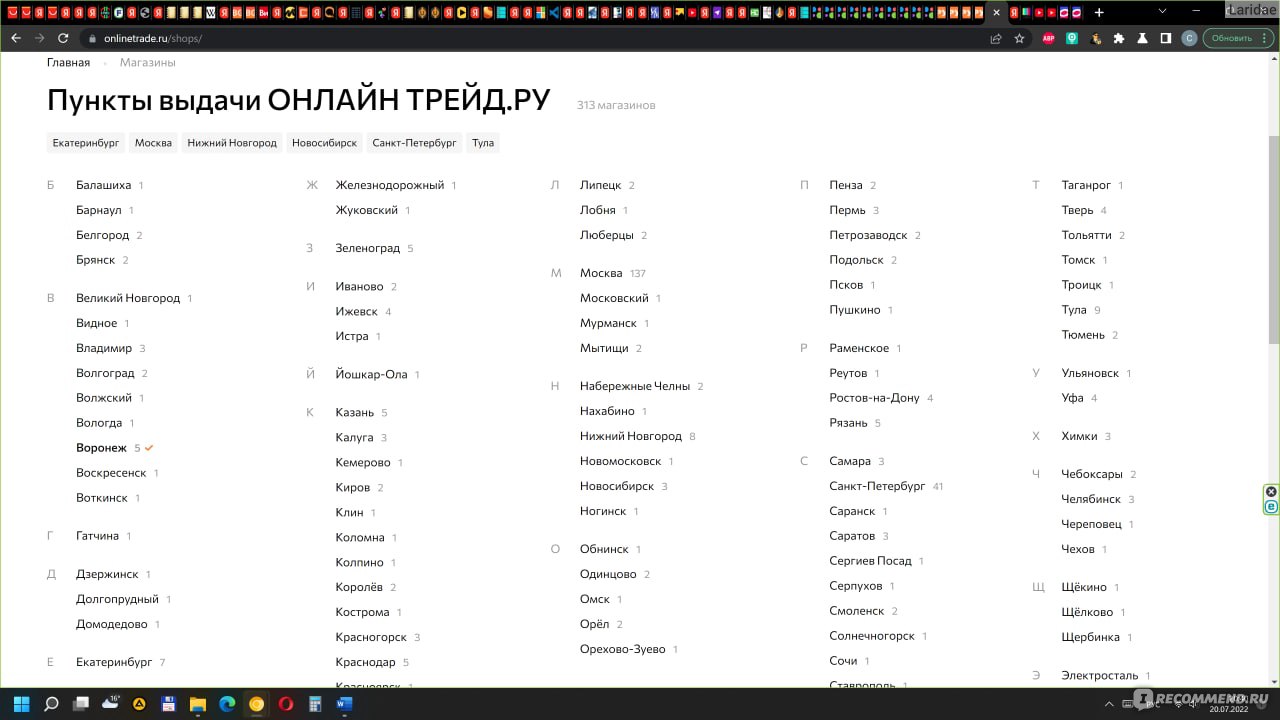1280x720 pixels.
Task: Open the profile avatar labeled C
Action: 1189,38
